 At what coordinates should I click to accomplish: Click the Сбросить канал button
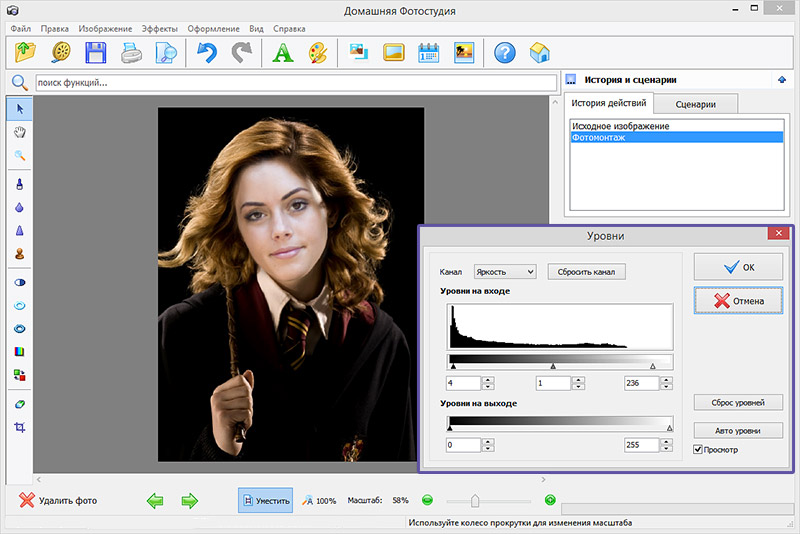coord(587,271)
